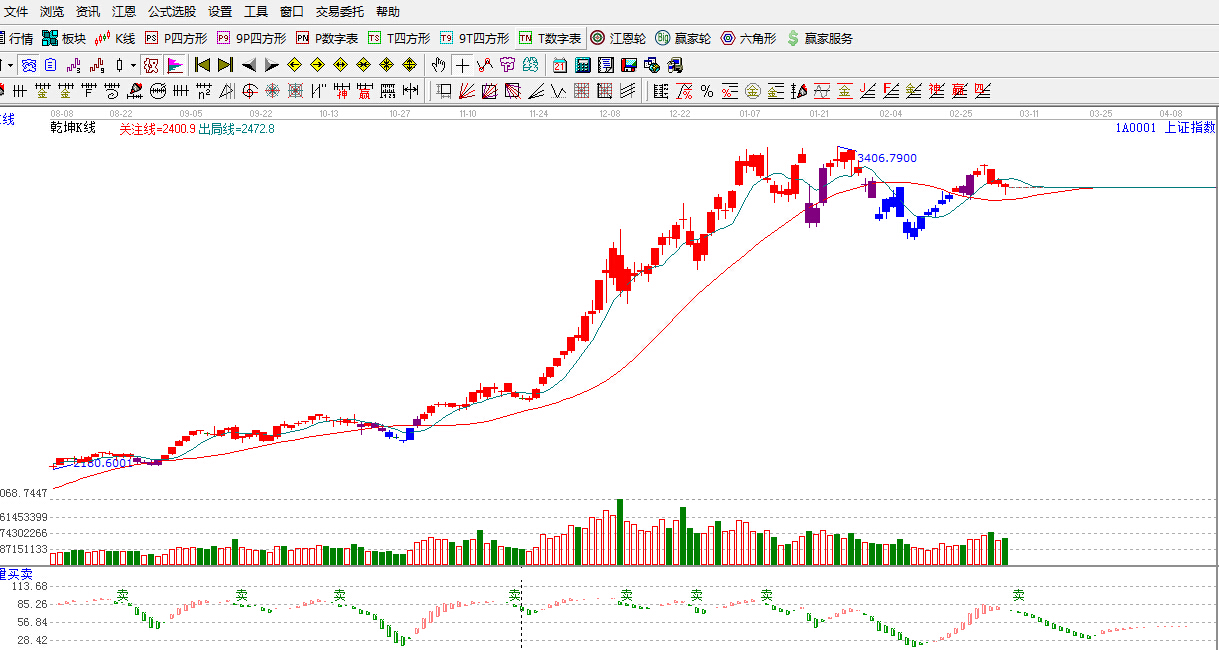The width and height of the screenshot is (1219, 650).
Task: Open the 公式选股 menu
Action: tap(172, 12)
